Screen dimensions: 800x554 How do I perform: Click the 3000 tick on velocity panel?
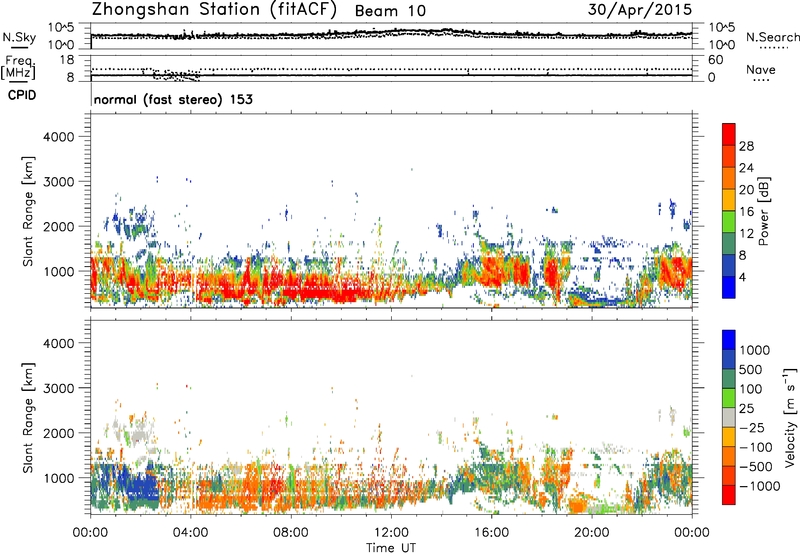tap(58, 388)
